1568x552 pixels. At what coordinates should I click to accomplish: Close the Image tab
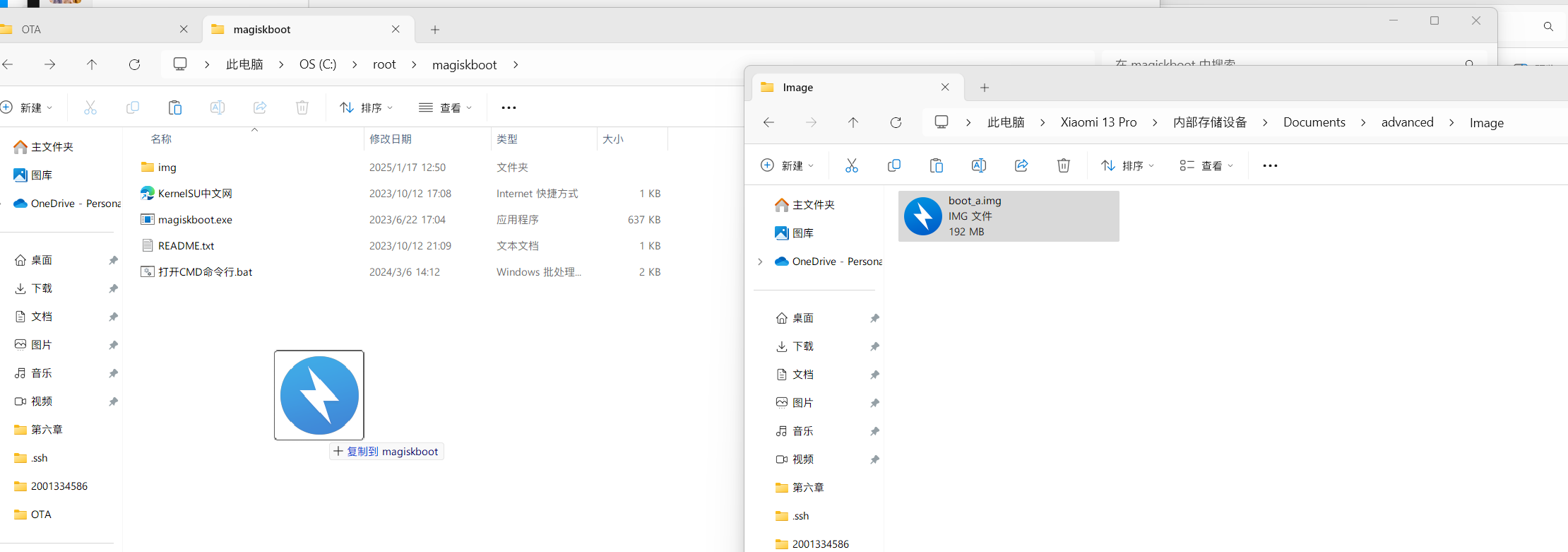(x=945, y=87)
